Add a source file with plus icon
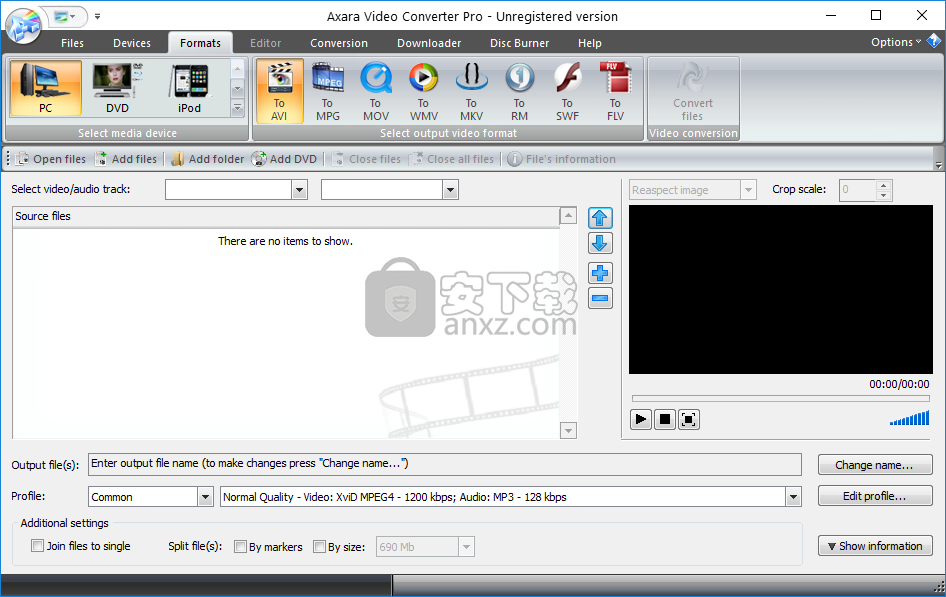 (x=600, y=273)
